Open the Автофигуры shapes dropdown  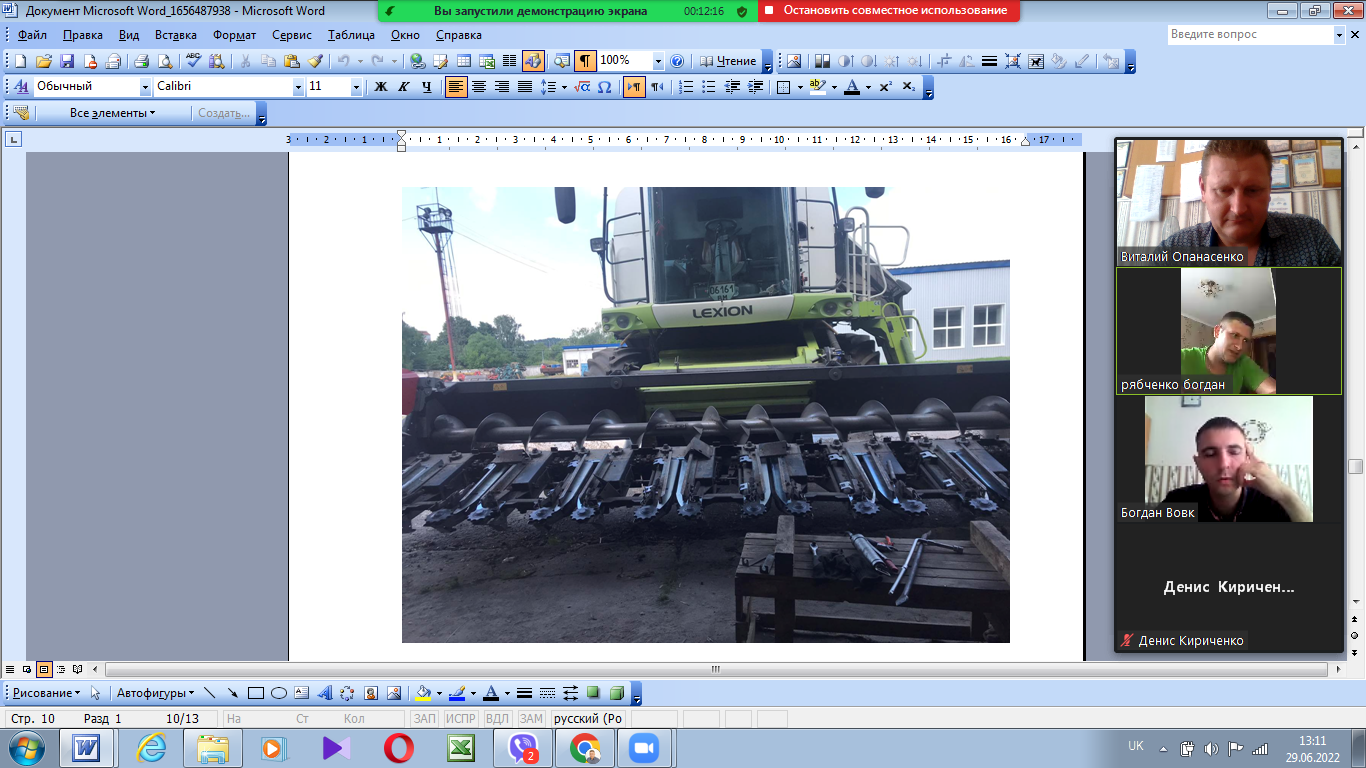156,693
